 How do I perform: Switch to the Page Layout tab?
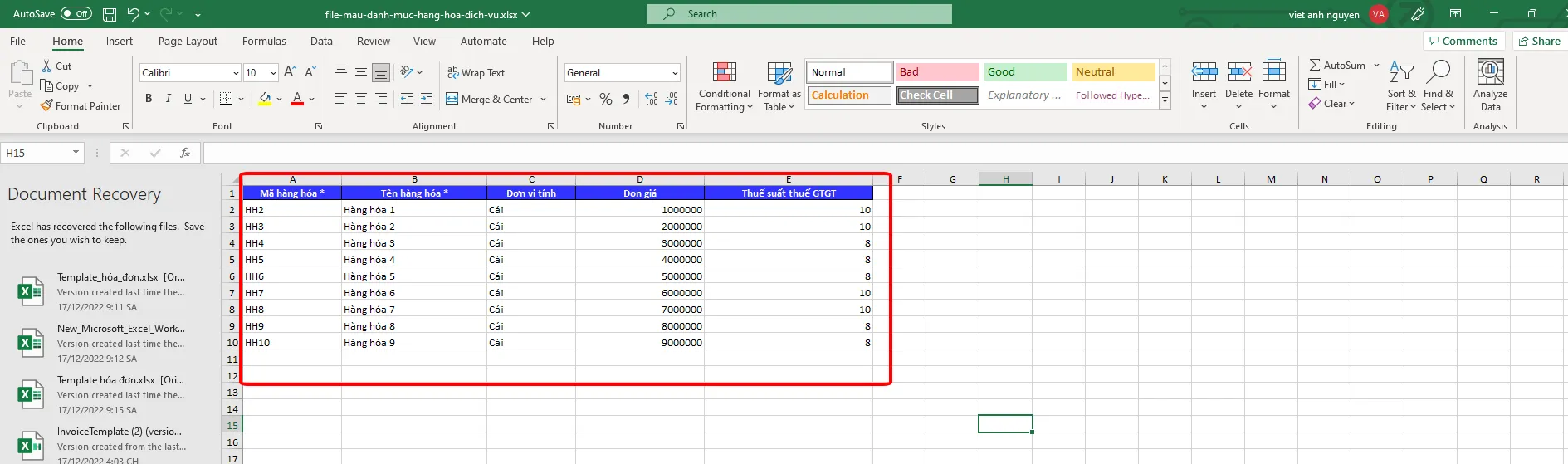(188, 41)
